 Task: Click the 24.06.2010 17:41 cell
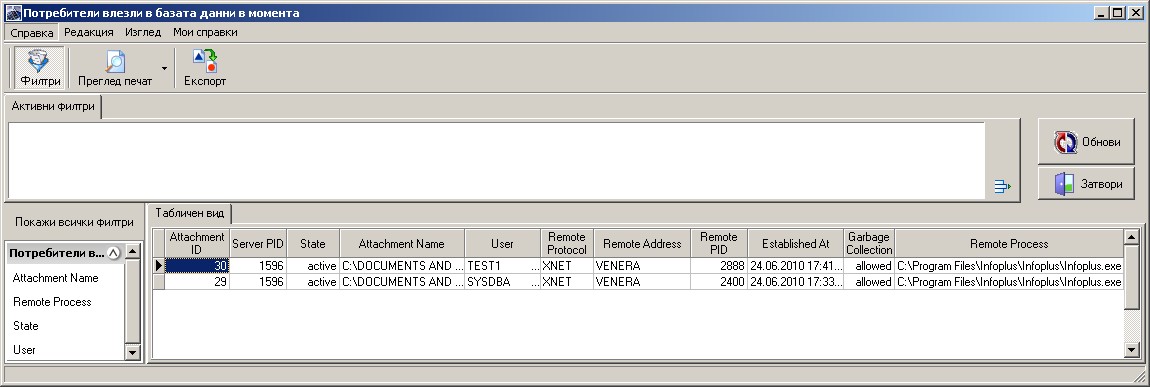(x=795, y=266)
